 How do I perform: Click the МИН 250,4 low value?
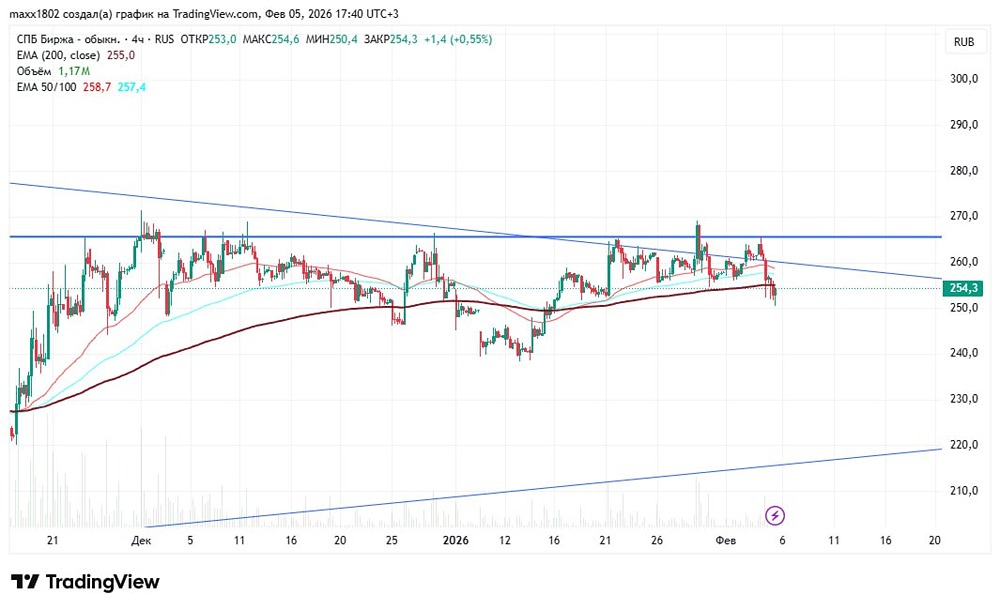pyautogui.click(x=332, y=40)
